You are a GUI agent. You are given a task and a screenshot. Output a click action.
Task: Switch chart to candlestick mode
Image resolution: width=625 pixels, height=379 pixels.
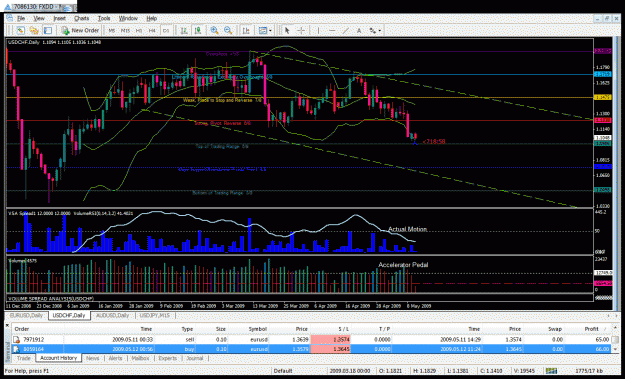[x=198, y=30]
